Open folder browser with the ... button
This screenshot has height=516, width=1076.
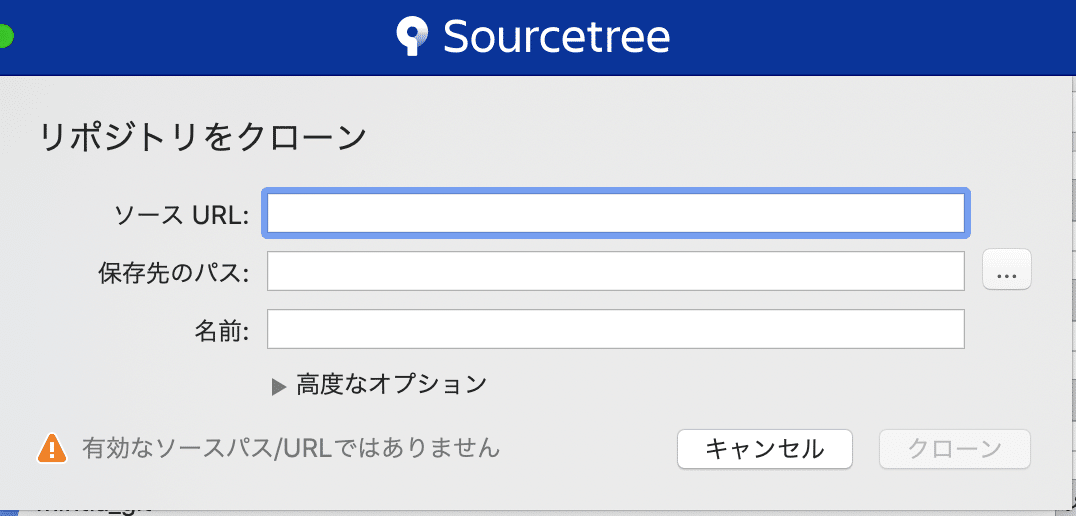click(x=1007, y=270)
